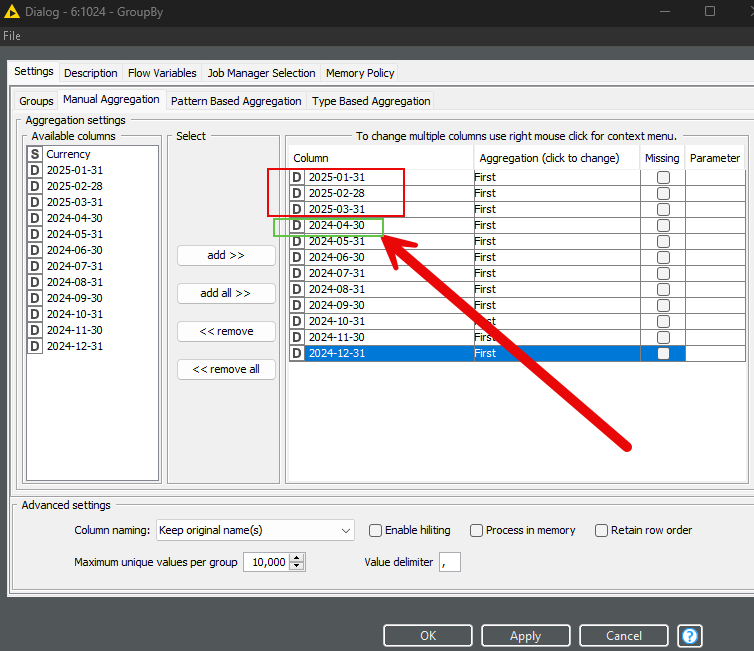This screenshot has width=754, height=651.
Task: Click the Value delimiter input field
Action: pos(450,562)
